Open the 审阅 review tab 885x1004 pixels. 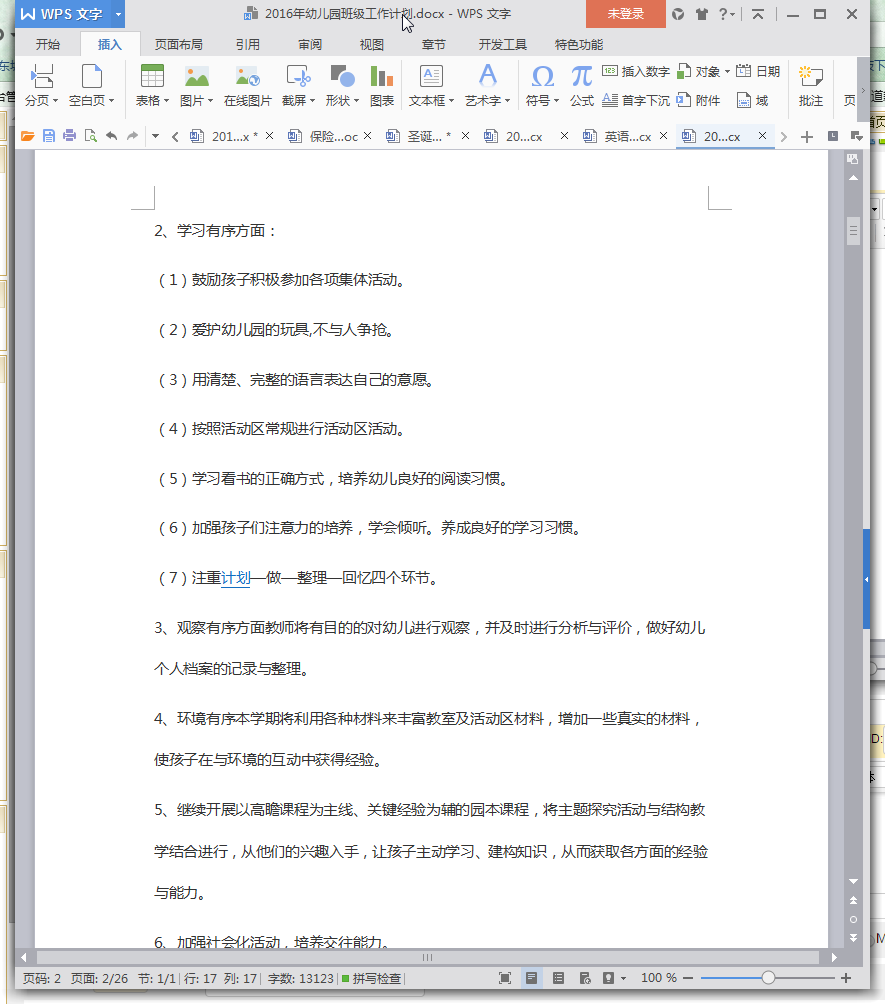310,44
